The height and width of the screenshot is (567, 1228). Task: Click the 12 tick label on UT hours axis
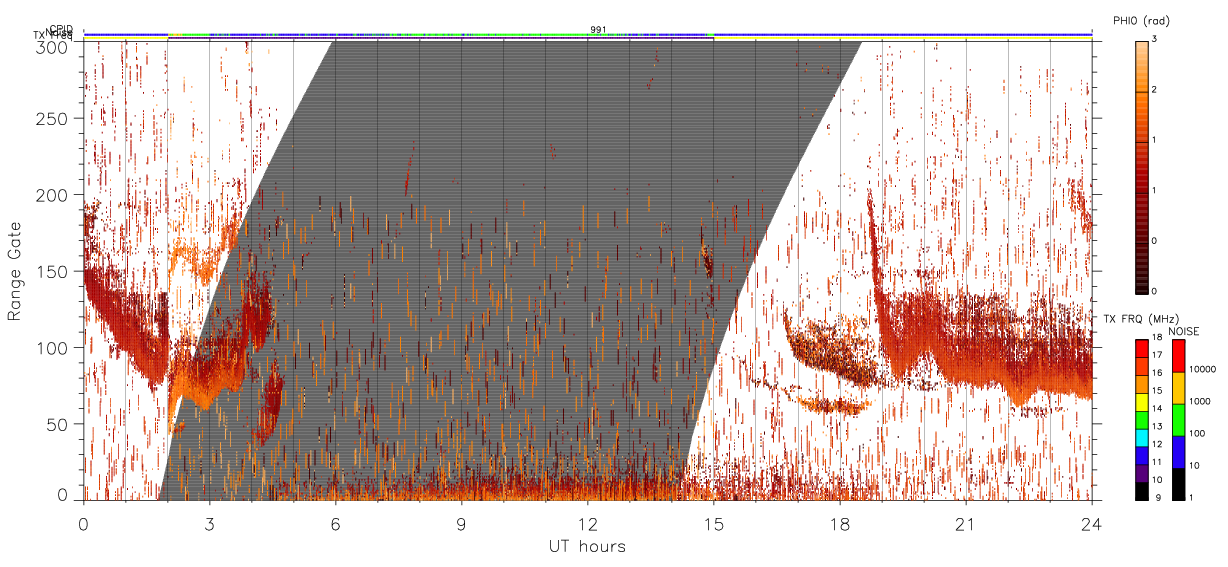(x=587, y=524)
